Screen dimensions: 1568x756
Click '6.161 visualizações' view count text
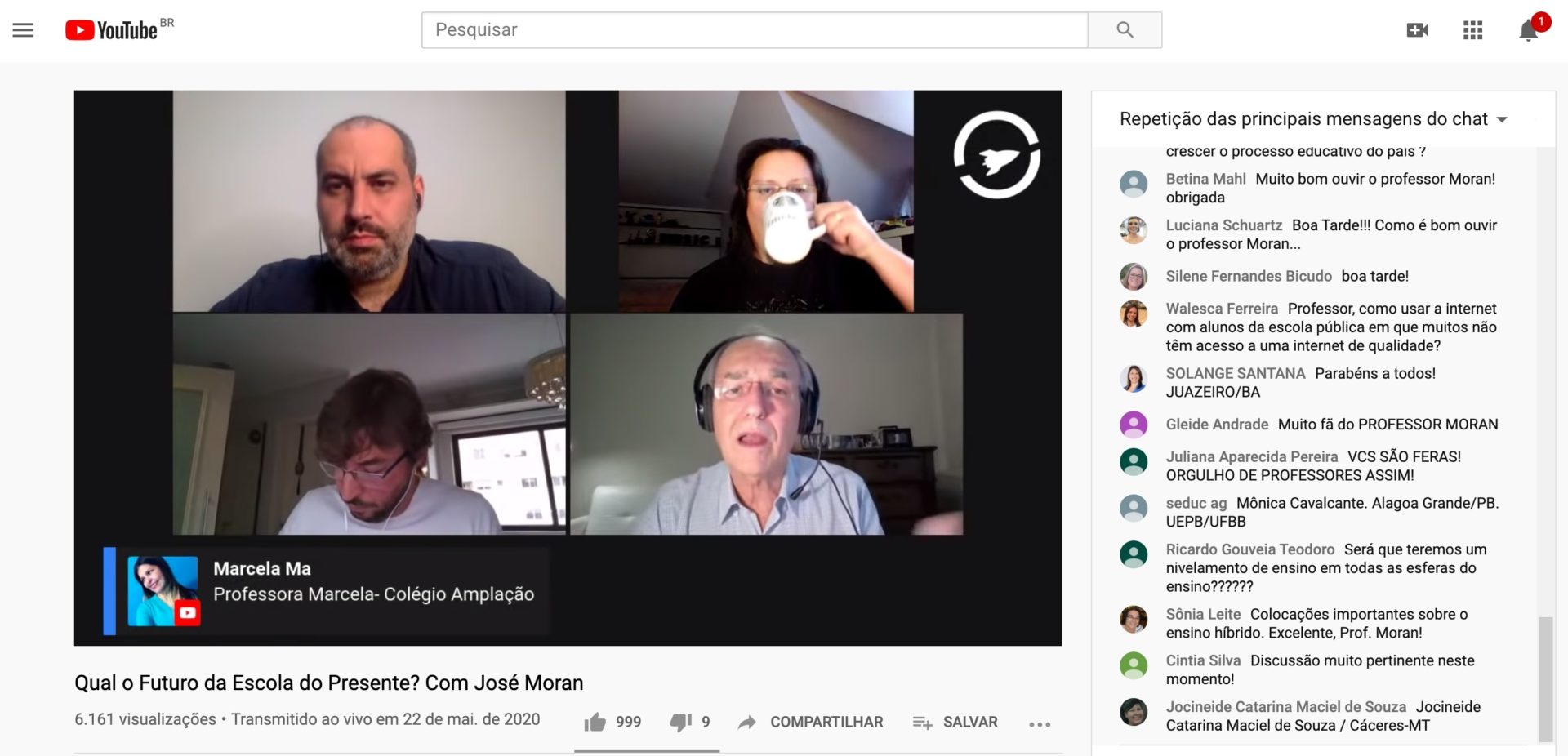pyautogui.click(x=145, y=719)
